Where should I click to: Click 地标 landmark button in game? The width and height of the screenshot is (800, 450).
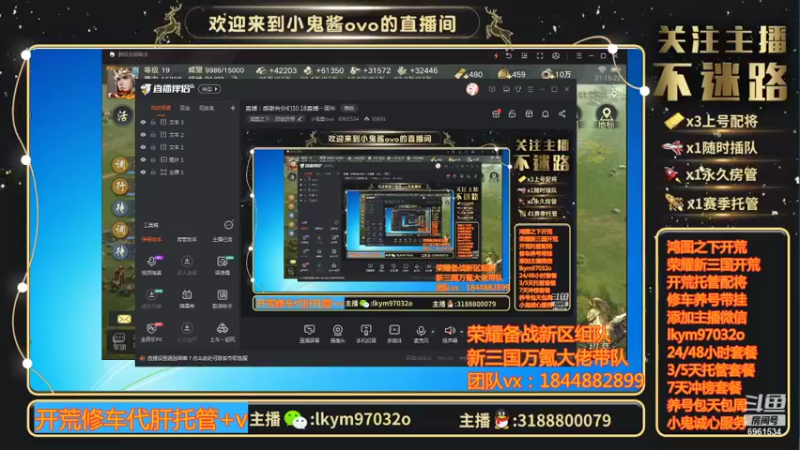[606, 117]
